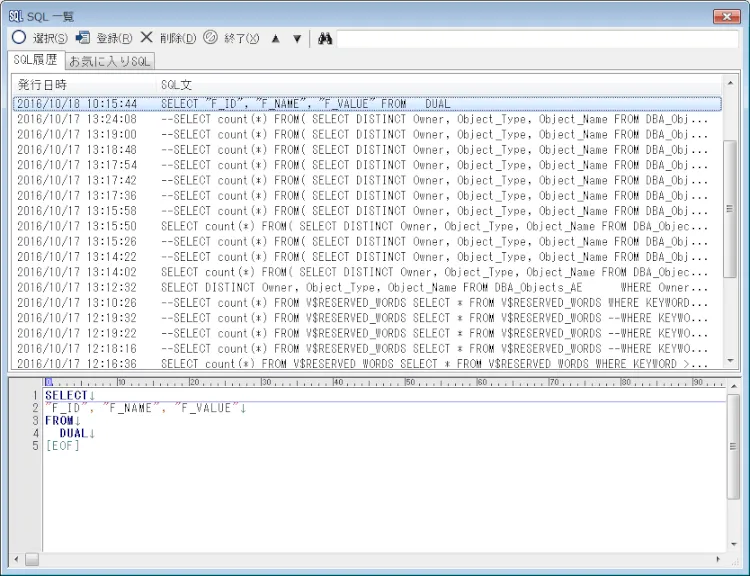This screenshot has height=576, width=750.
Task: Click the history list scroll-down arrow
Action: click(x=730, y=361)
